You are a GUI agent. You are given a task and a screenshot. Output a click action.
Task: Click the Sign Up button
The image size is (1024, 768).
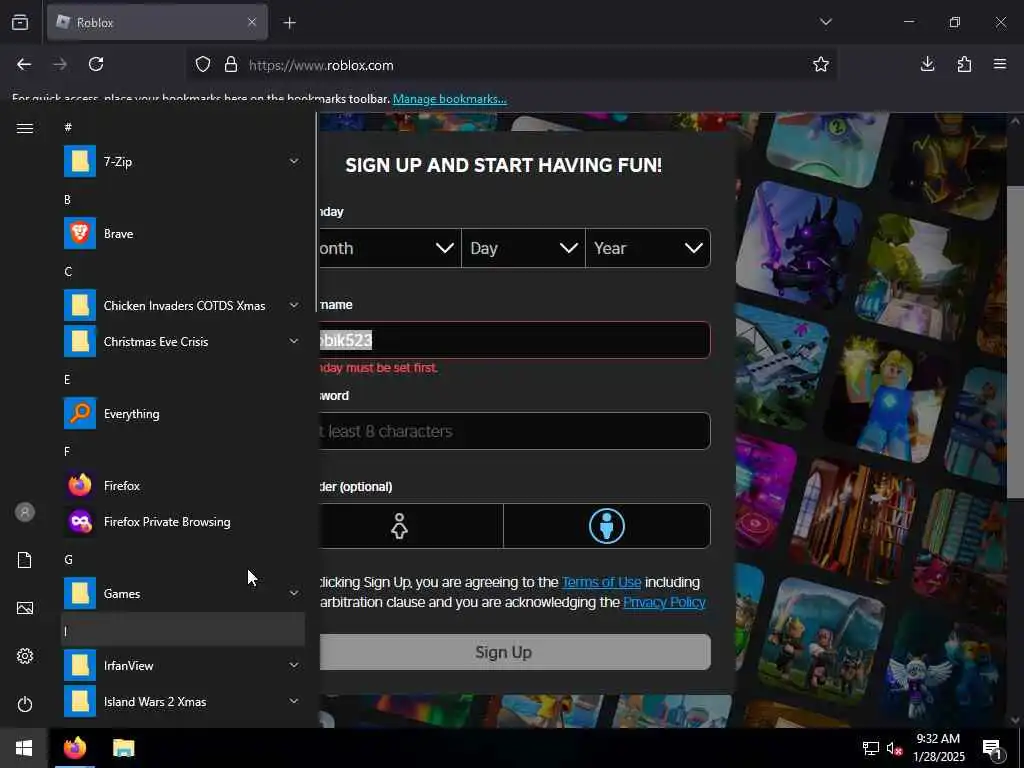[x=515, y=652]
